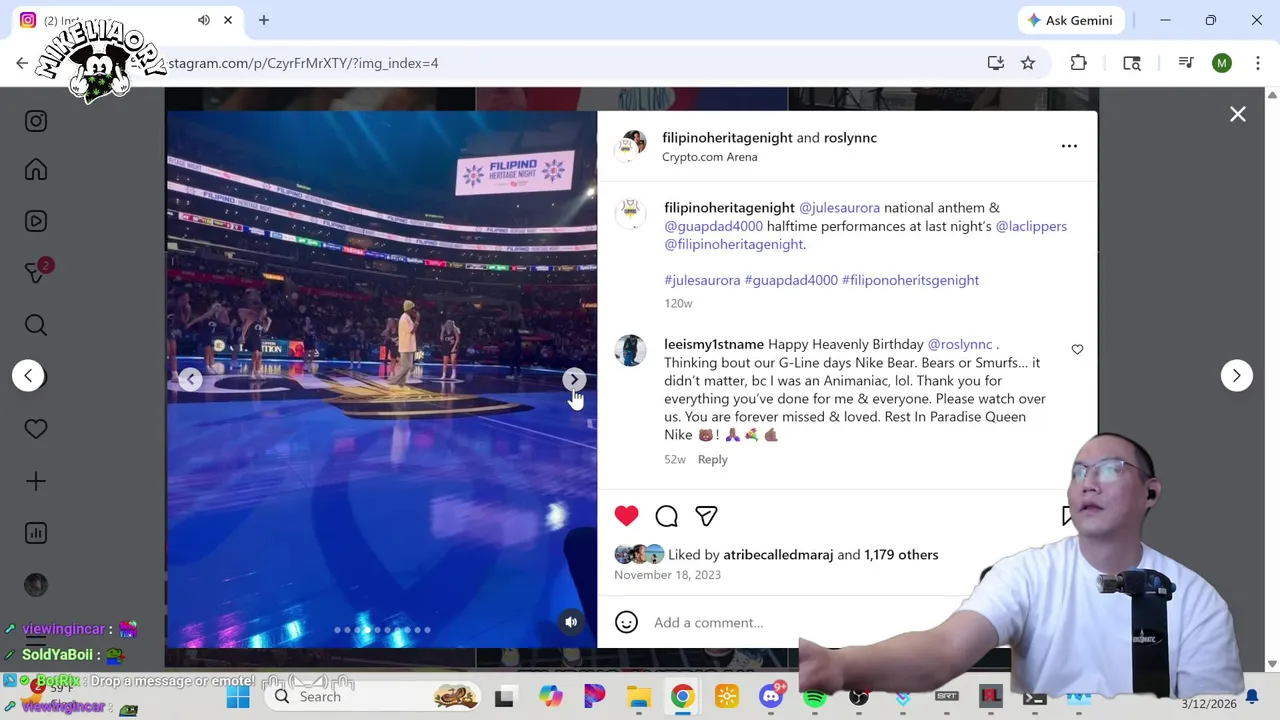
Task: Mute the Instagram tab audio
Action: tap(204, 20)
